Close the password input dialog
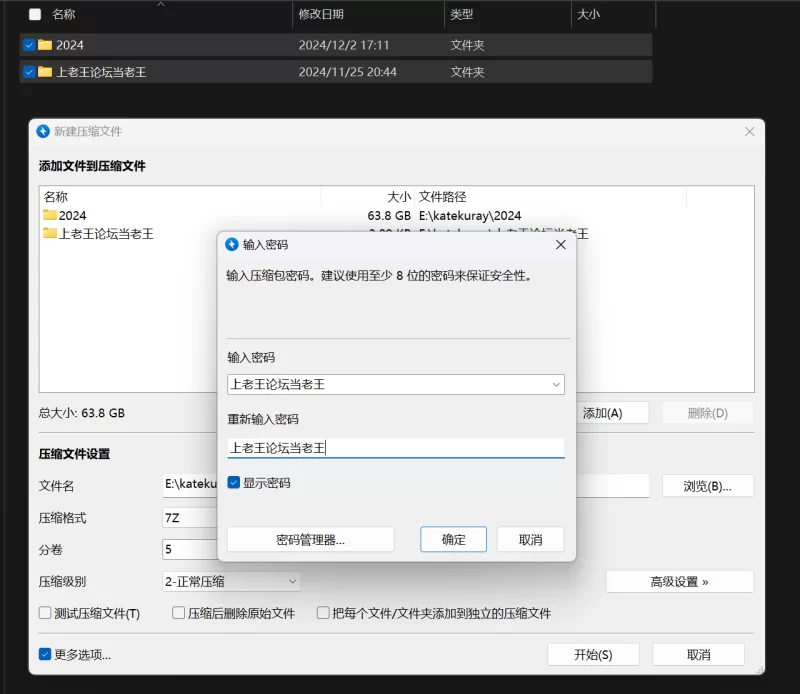Viewport: 800px width, 694px height. pos(560,244)
